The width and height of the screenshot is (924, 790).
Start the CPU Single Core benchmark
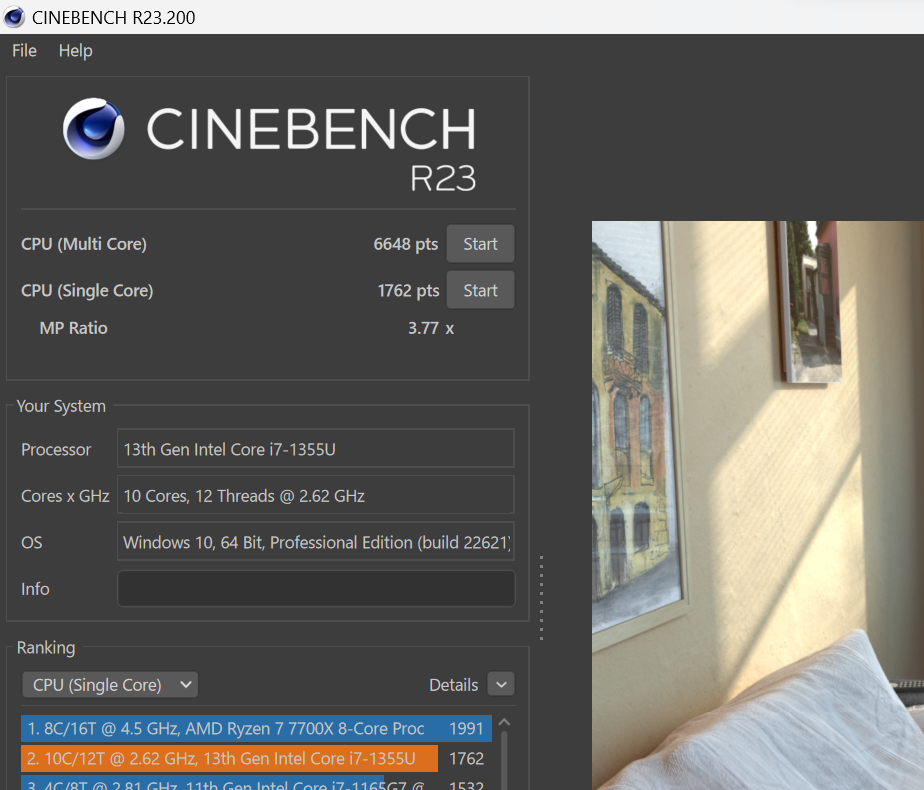tap(480, 290)
